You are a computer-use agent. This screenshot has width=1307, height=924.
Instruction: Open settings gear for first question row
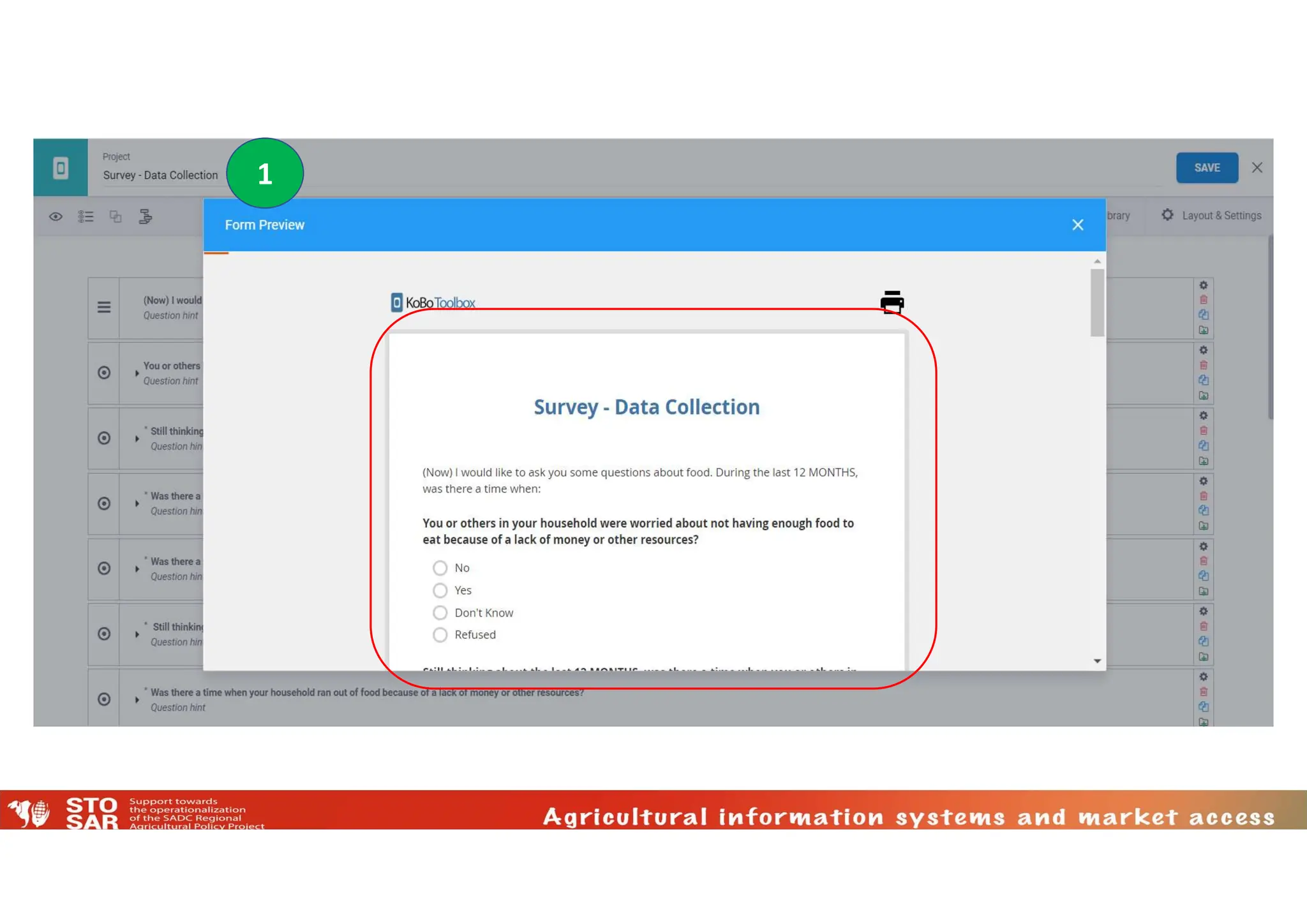pyautogui.click(x=1203, y=285)
